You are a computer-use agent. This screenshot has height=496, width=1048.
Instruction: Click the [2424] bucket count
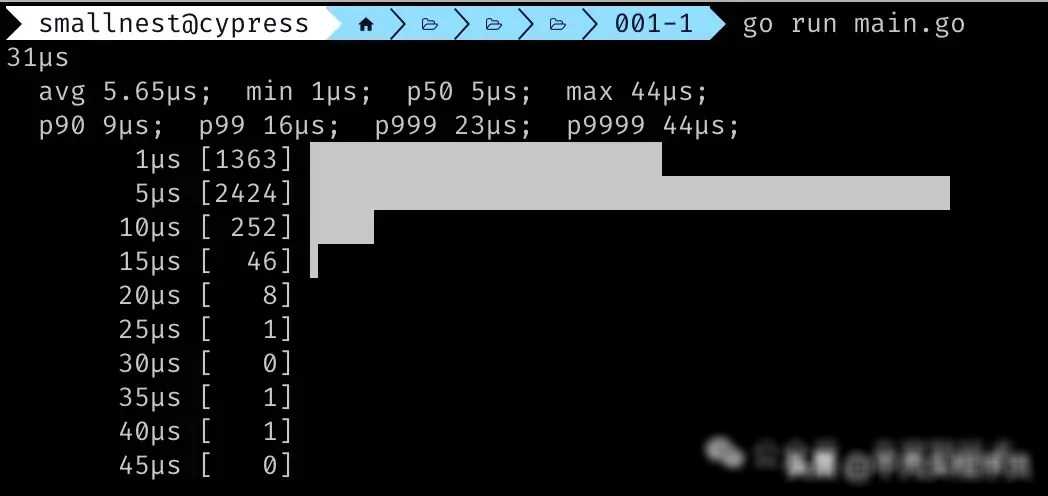(x=247, y=193)
